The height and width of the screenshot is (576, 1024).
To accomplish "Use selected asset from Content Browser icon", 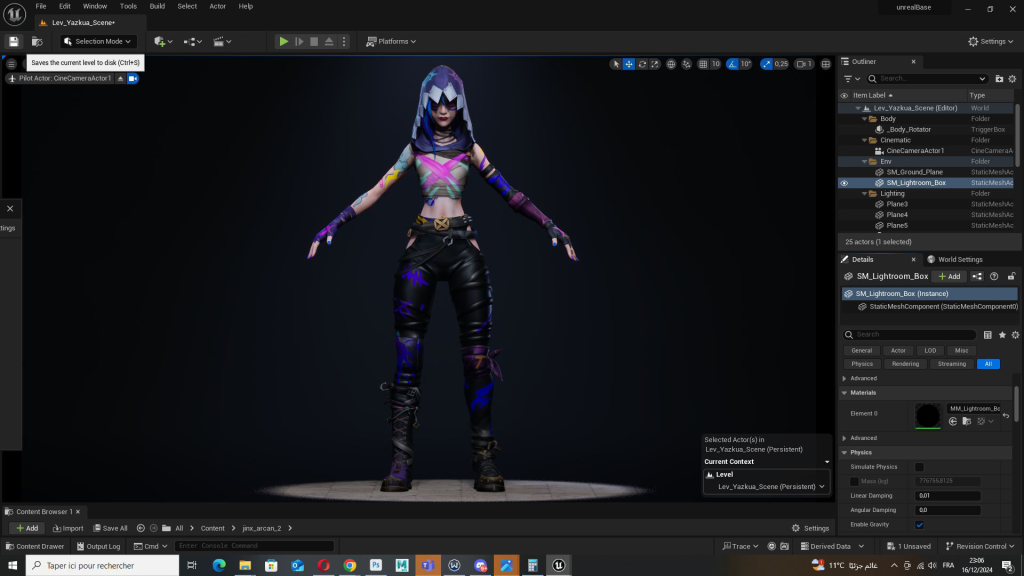I will tap(953, 422).
